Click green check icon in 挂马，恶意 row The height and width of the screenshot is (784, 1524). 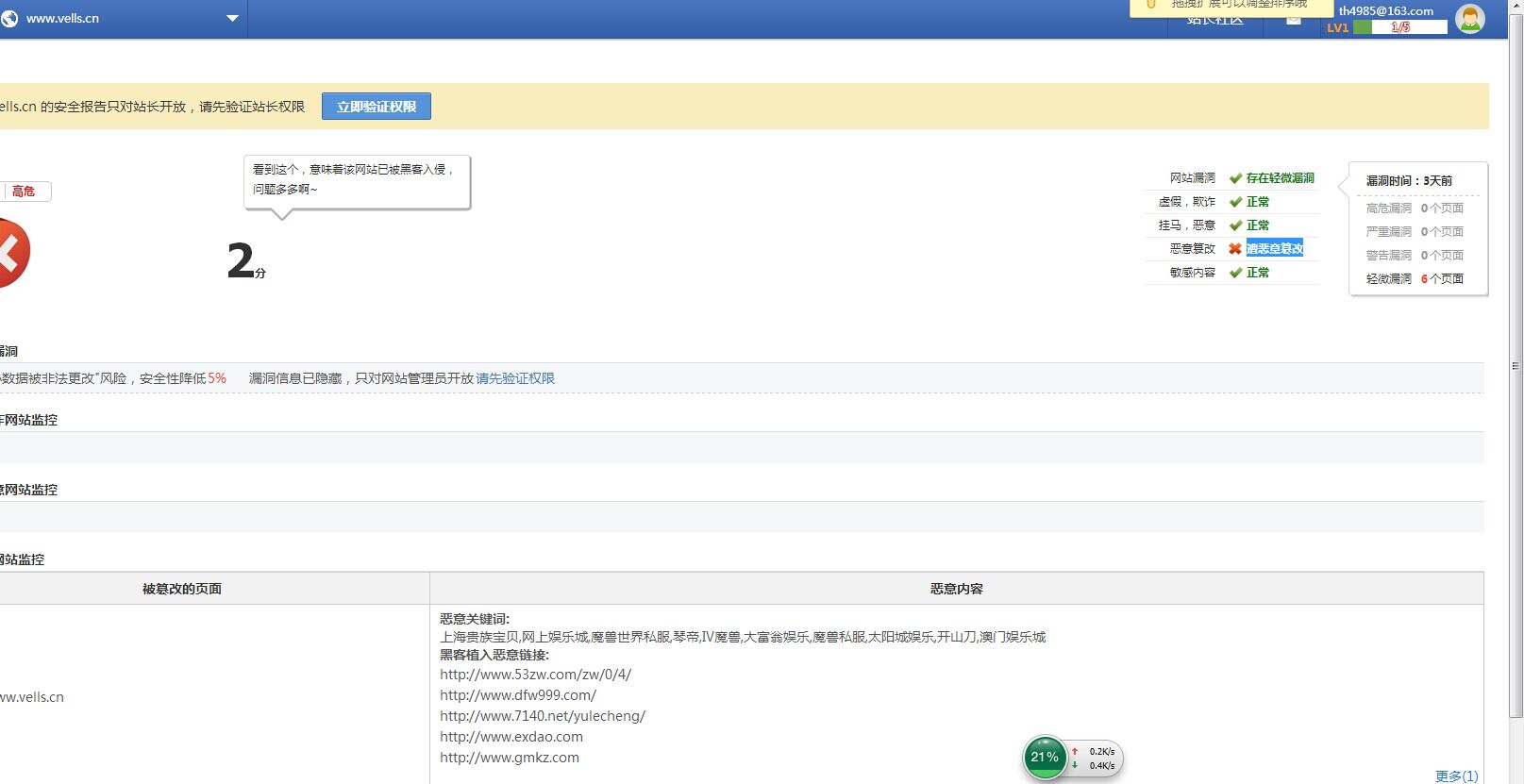[x=1235, y=225]
